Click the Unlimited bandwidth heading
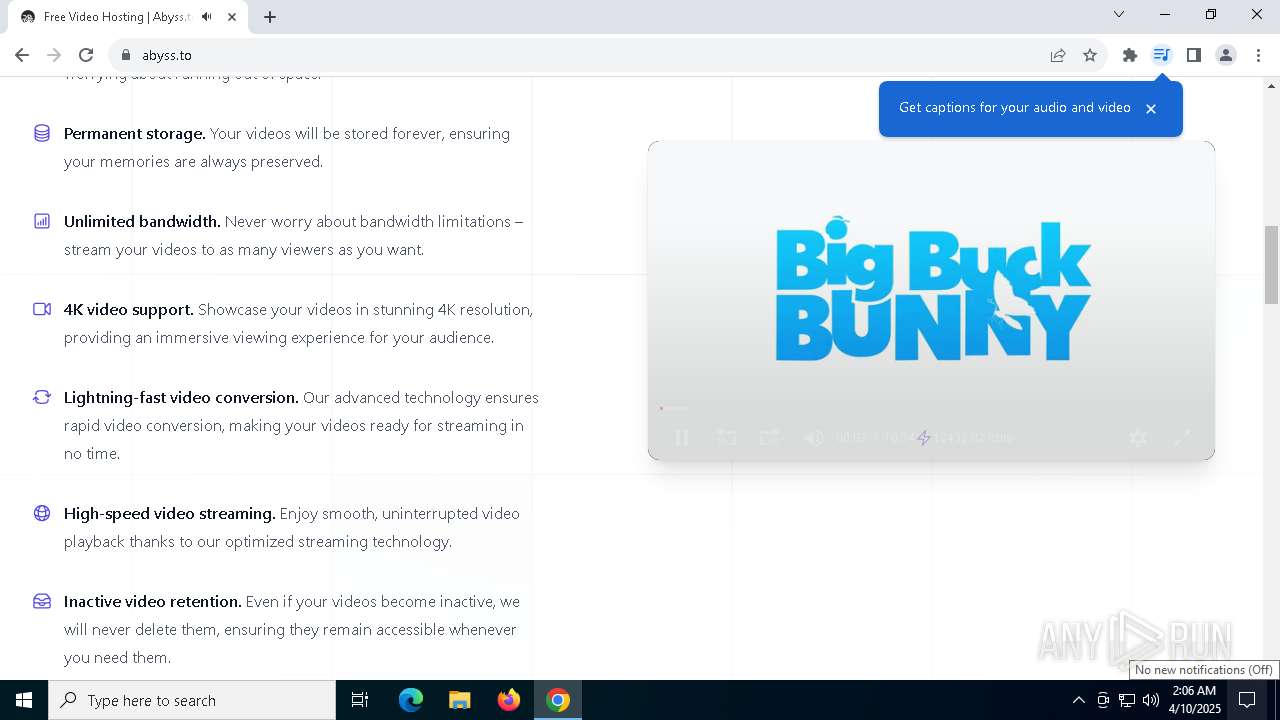Viewport: 1280px width, 720px height. (x=142, y=221)
